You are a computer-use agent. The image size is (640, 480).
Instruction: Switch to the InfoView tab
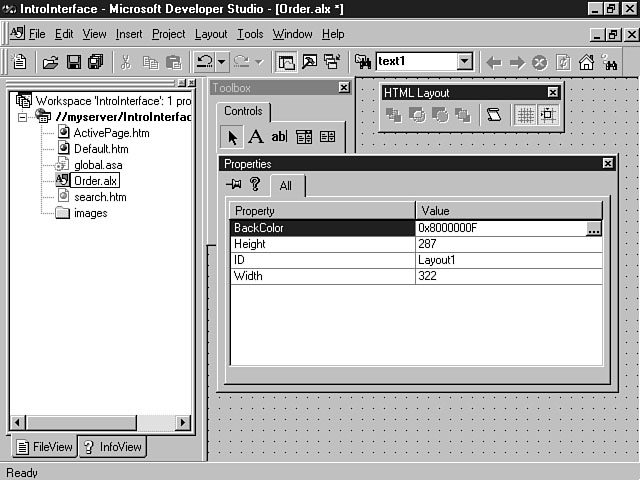pyautogui.click(x=112, y=447)
